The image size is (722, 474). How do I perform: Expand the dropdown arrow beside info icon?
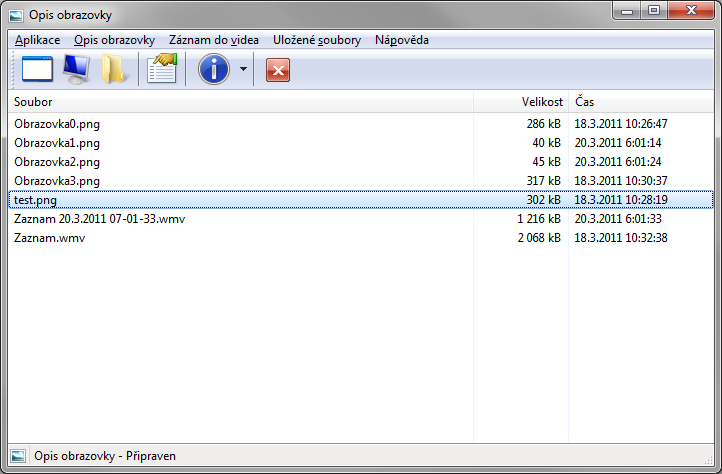click(x=243, y=71)
